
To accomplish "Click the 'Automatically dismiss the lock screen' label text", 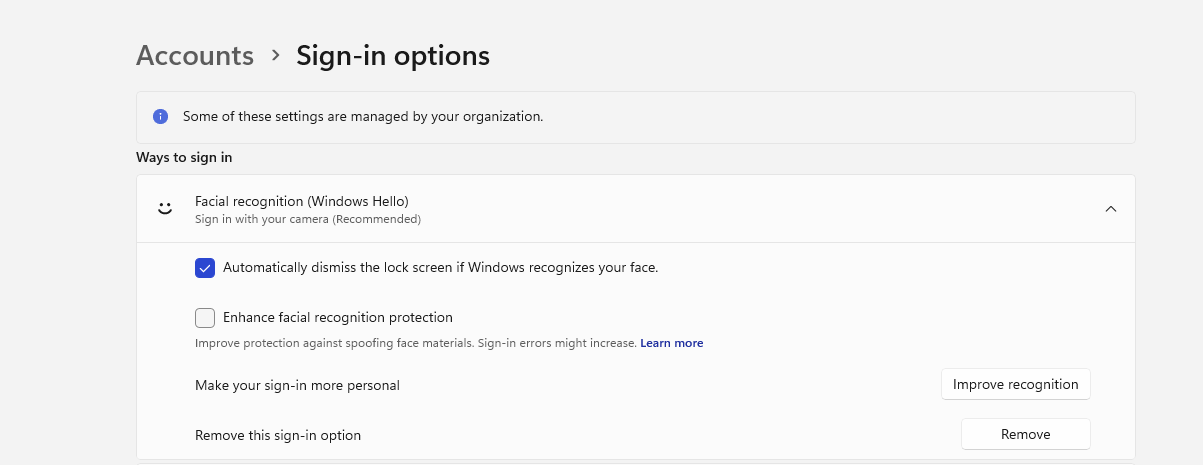I will coord(440,268).
